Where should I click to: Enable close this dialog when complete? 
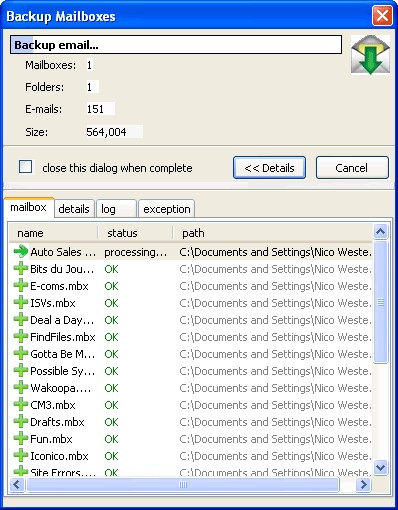tap(26, 167)
